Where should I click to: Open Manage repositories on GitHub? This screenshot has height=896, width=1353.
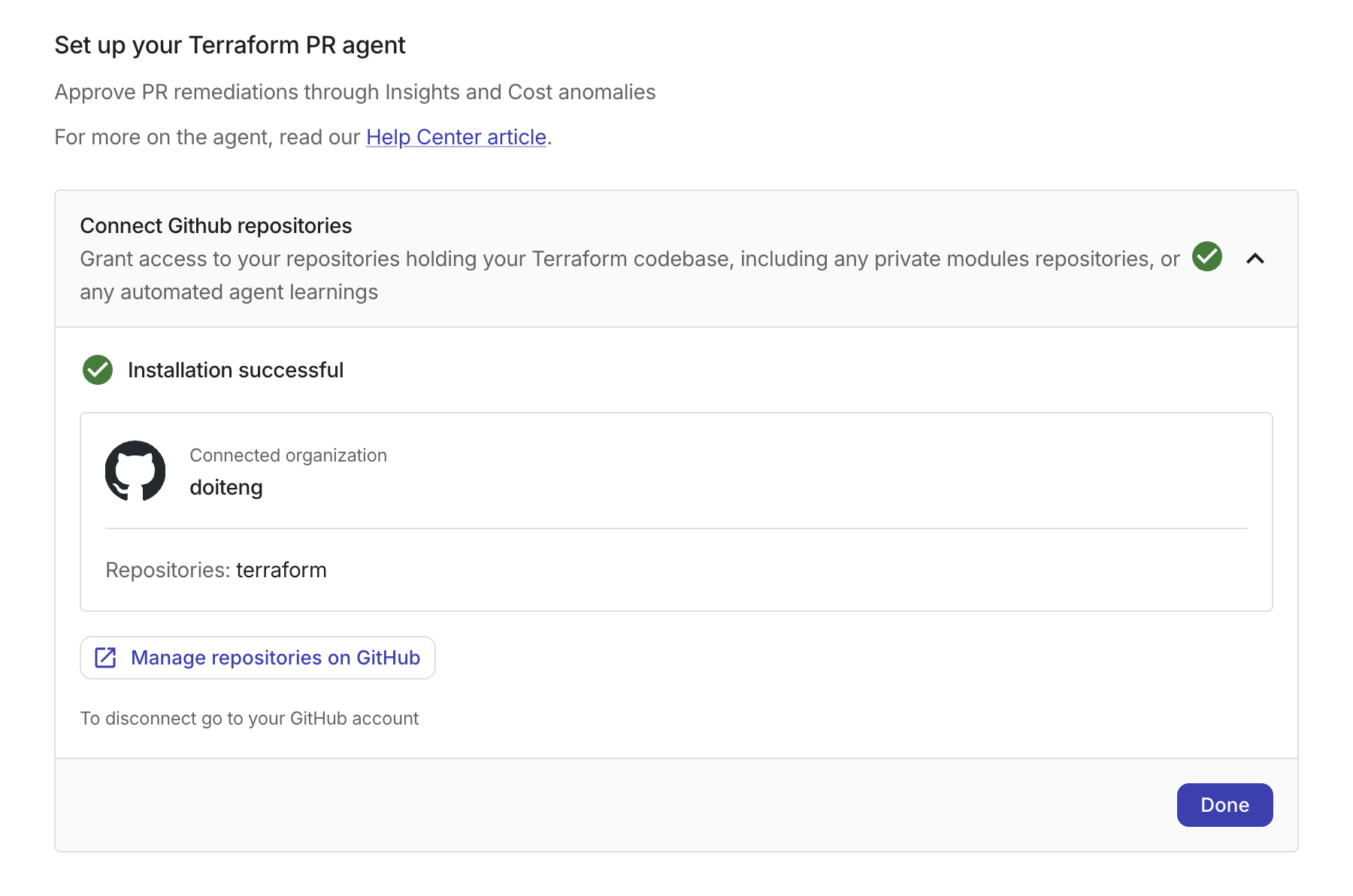tap(258, 658)
